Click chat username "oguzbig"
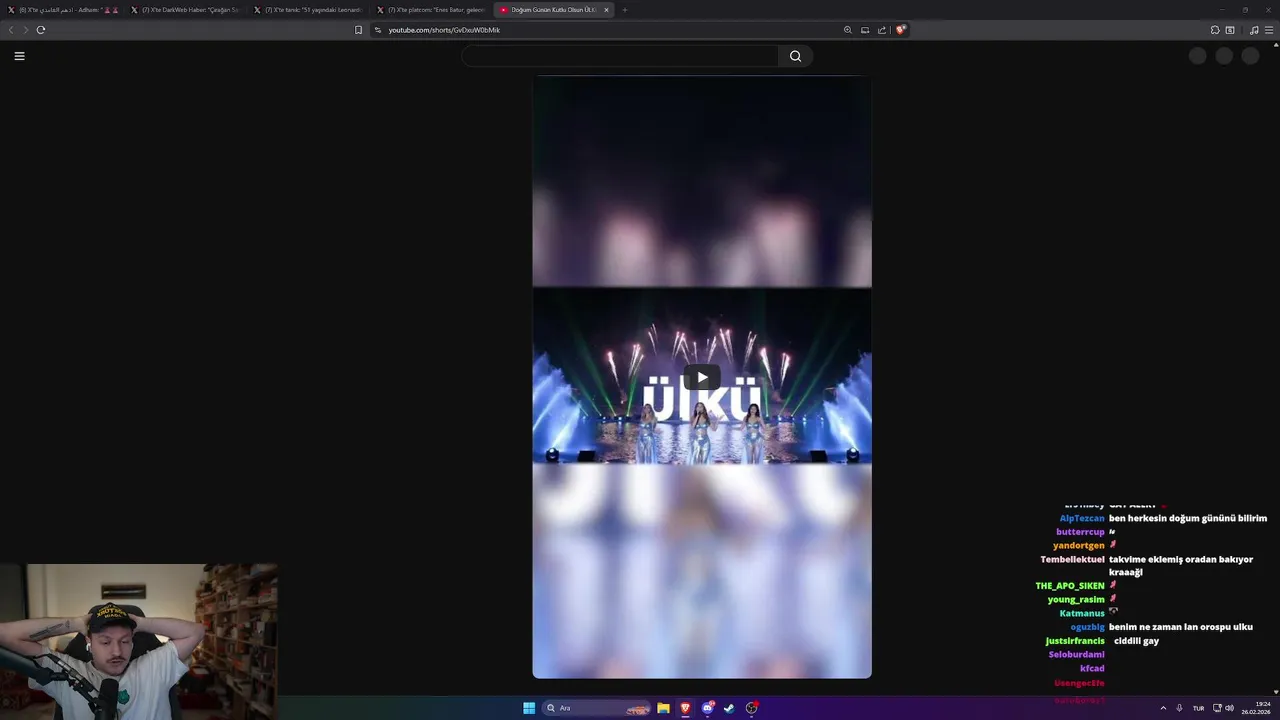This screenshot has height=720, width=1280. tap(1087, 627)
